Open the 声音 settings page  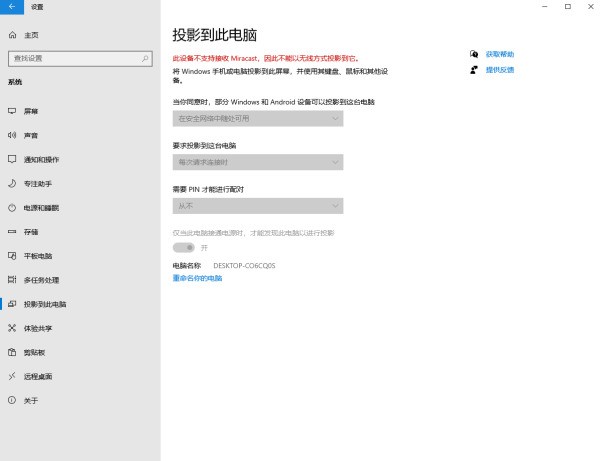(x=80, y=135)
